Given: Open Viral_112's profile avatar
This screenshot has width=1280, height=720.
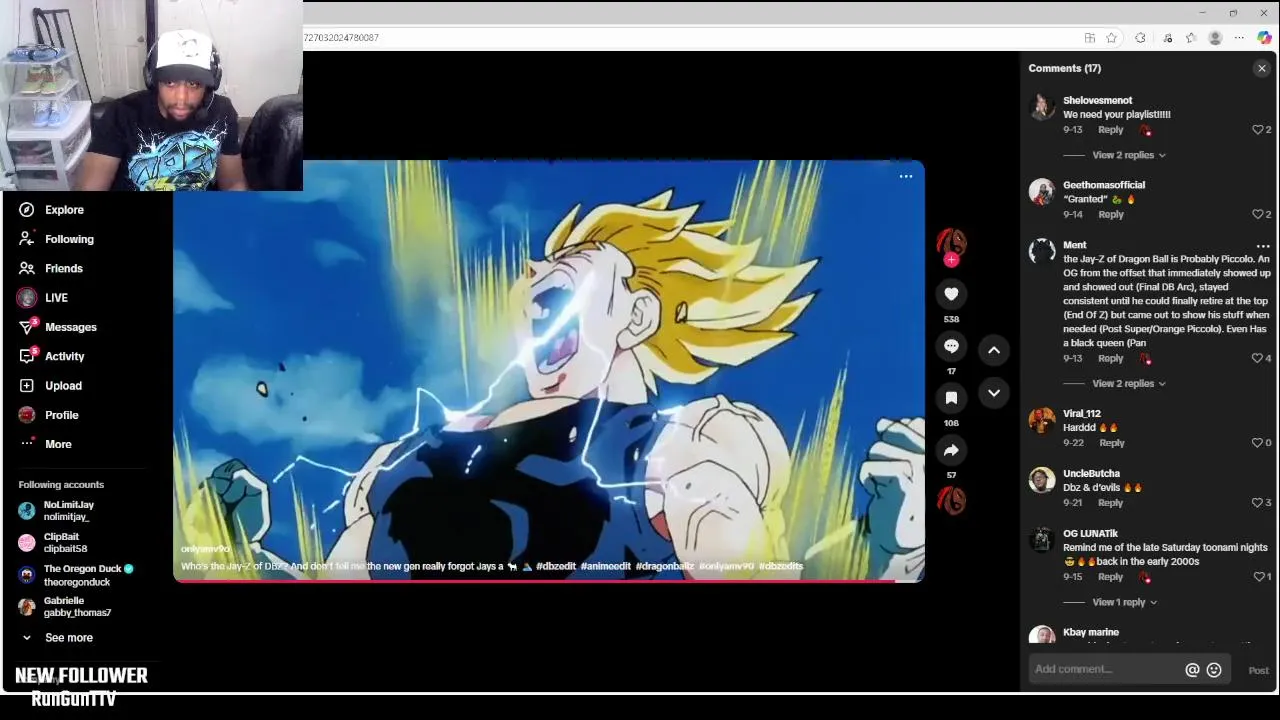Looking at the screenshot, I should click(x=1042, y=420).
